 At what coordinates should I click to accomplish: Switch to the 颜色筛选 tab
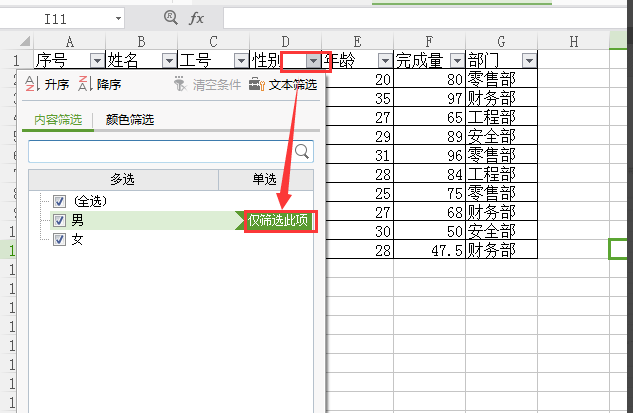130,120
